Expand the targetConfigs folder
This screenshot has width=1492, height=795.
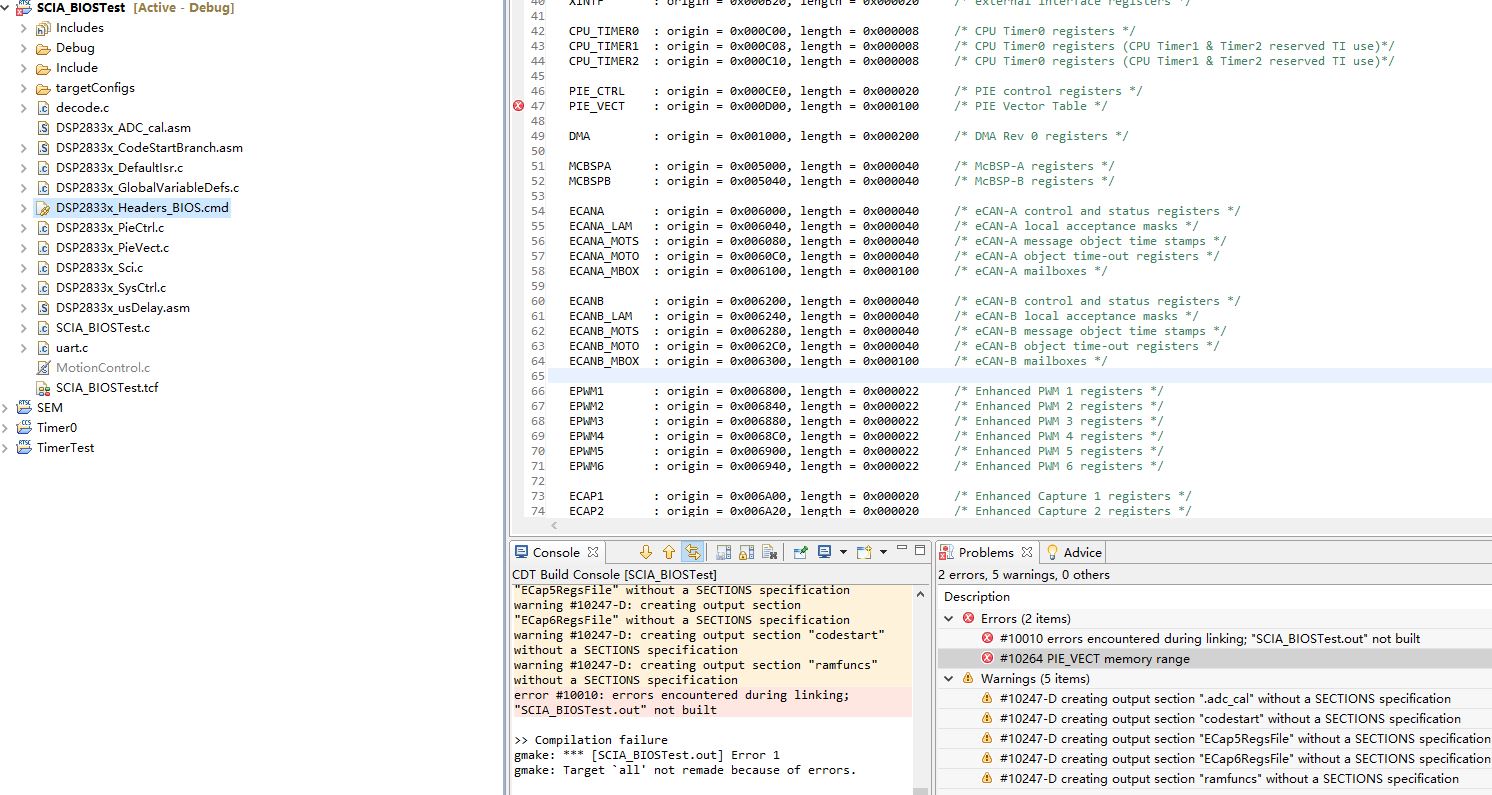[24, 88]
